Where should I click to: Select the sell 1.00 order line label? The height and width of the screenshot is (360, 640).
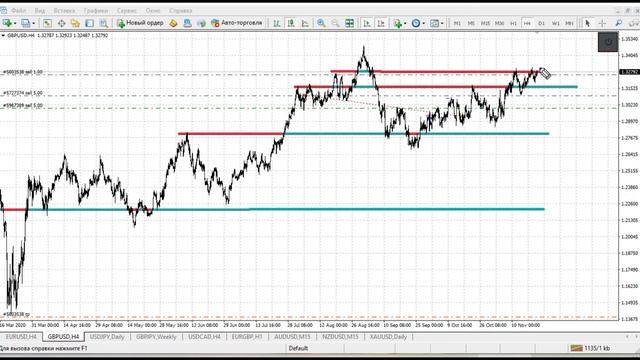pos(23,72)
